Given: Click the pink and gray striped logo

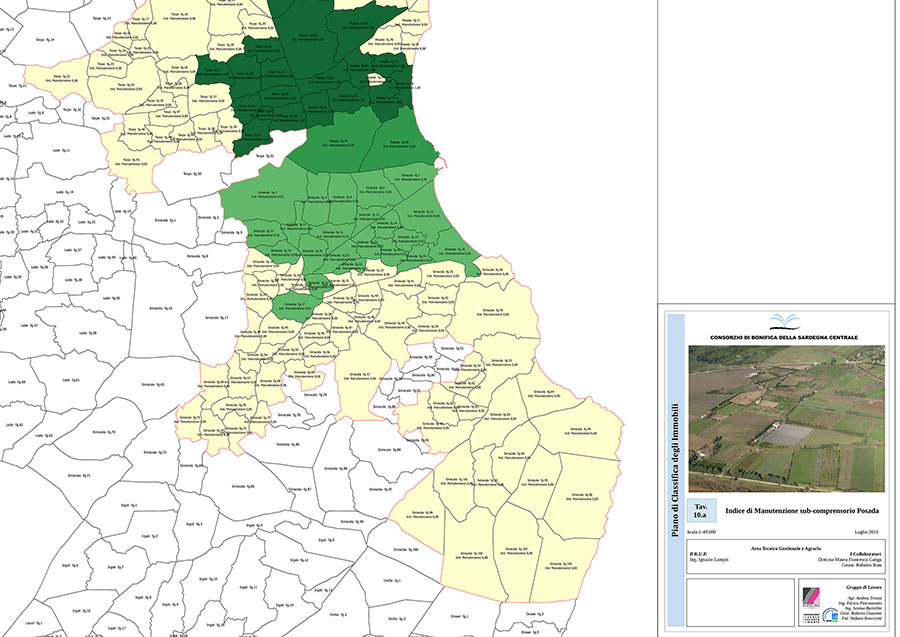Looking at the screenshot, I should point(813,597).
